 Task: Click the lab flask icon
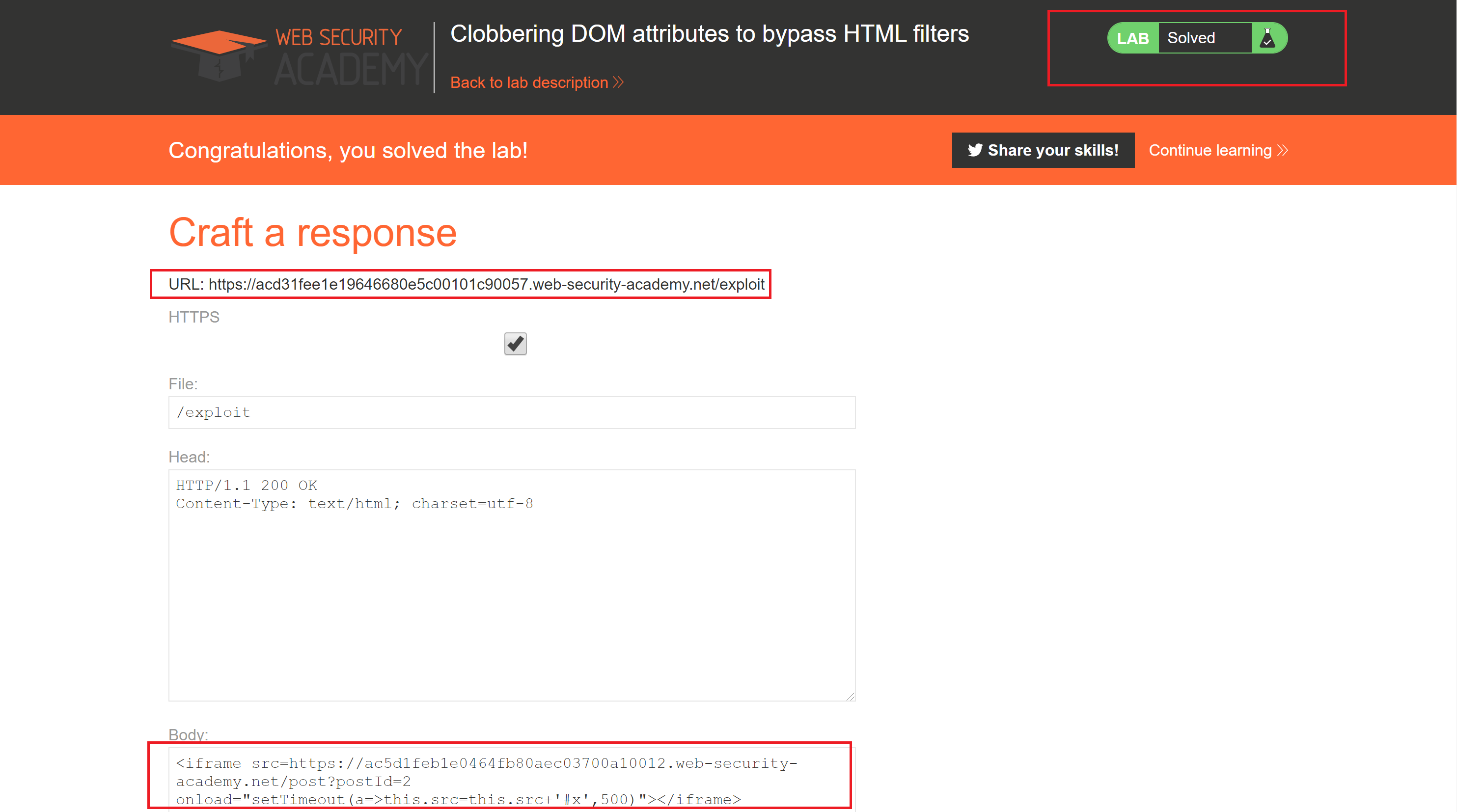[1267, 38]
